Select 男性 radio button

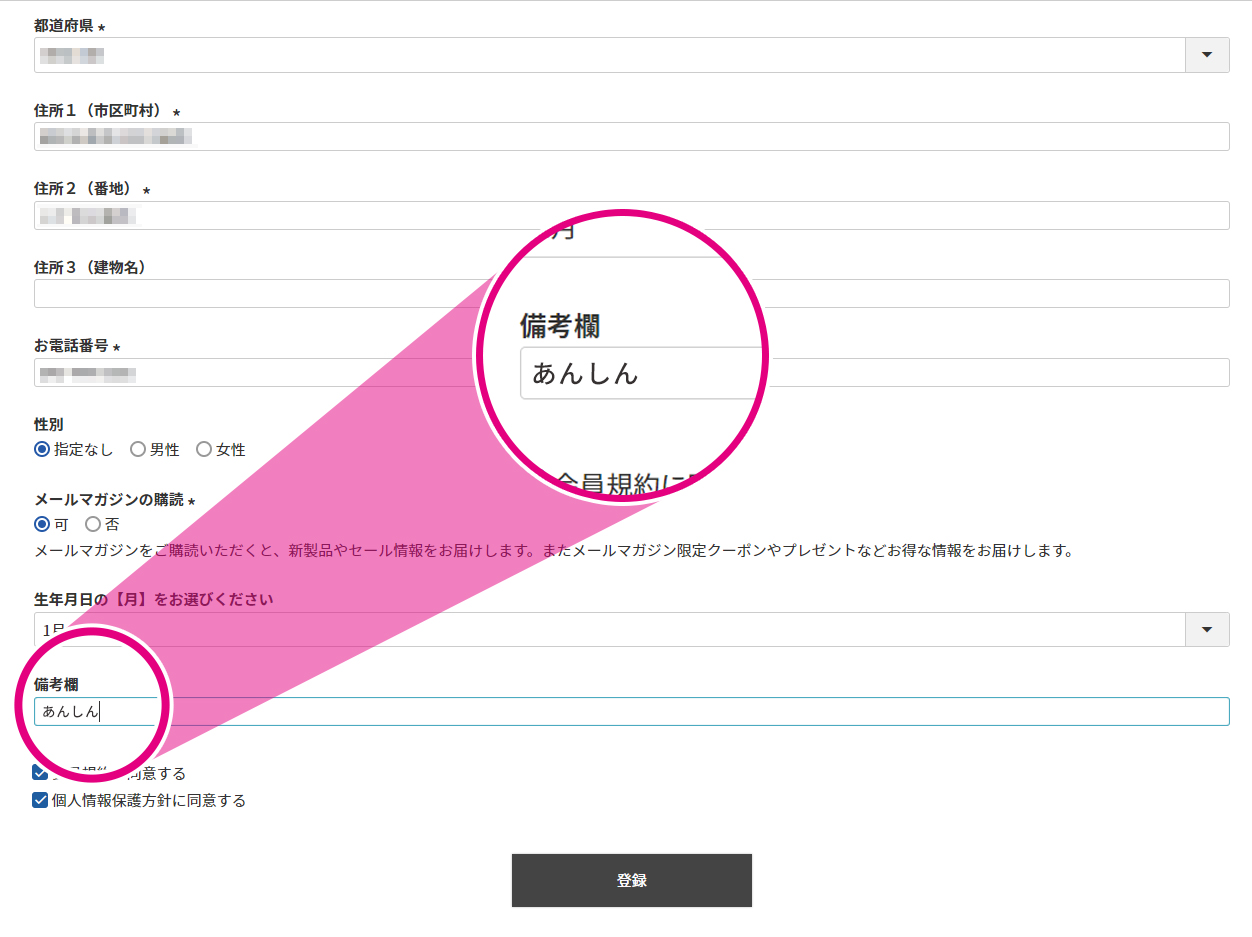(x=138, y=450)
